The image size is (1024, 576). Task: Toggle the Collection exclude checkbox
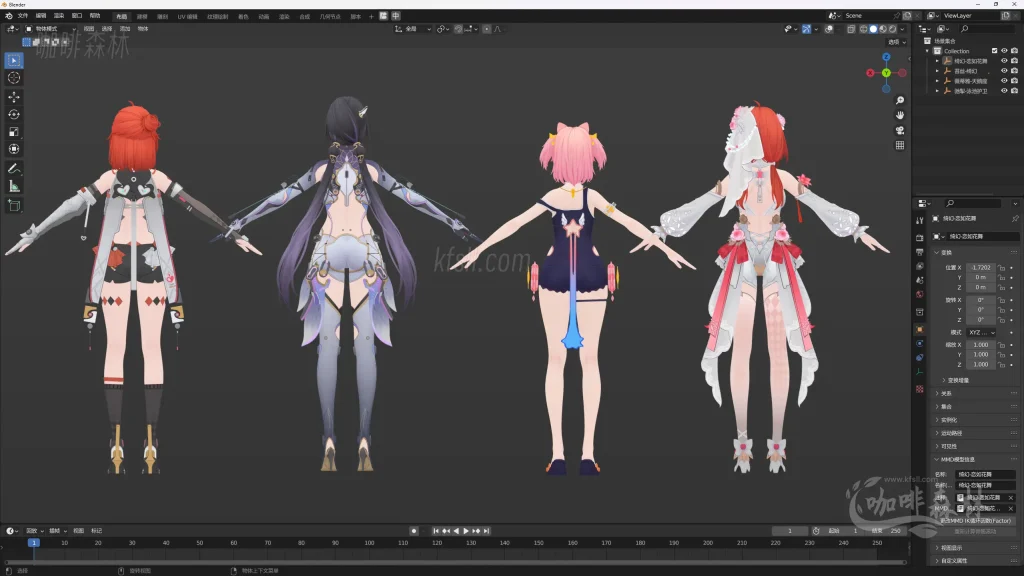[x=995, y=51]
